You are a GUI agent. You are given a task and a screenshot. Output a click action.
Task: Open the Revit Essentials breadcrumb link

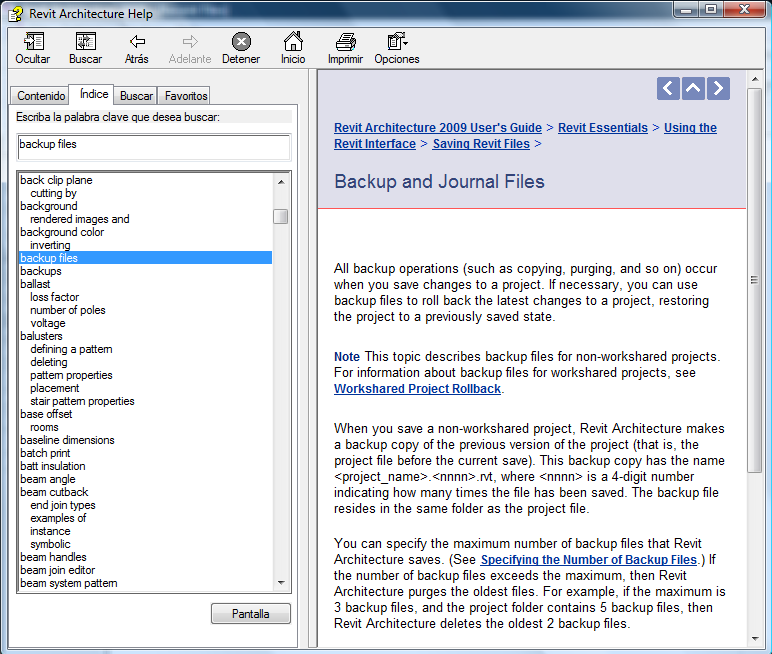pyautogui.click(x=603, y=128)
